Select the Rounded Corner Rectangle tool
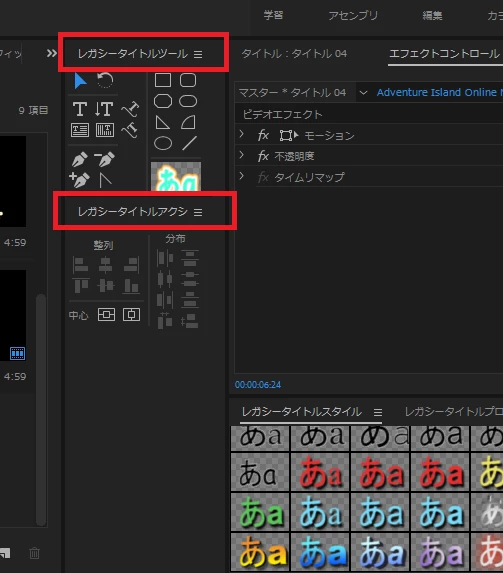The height and width of the screenshot is (573, 503). click(x=188, y=80)
